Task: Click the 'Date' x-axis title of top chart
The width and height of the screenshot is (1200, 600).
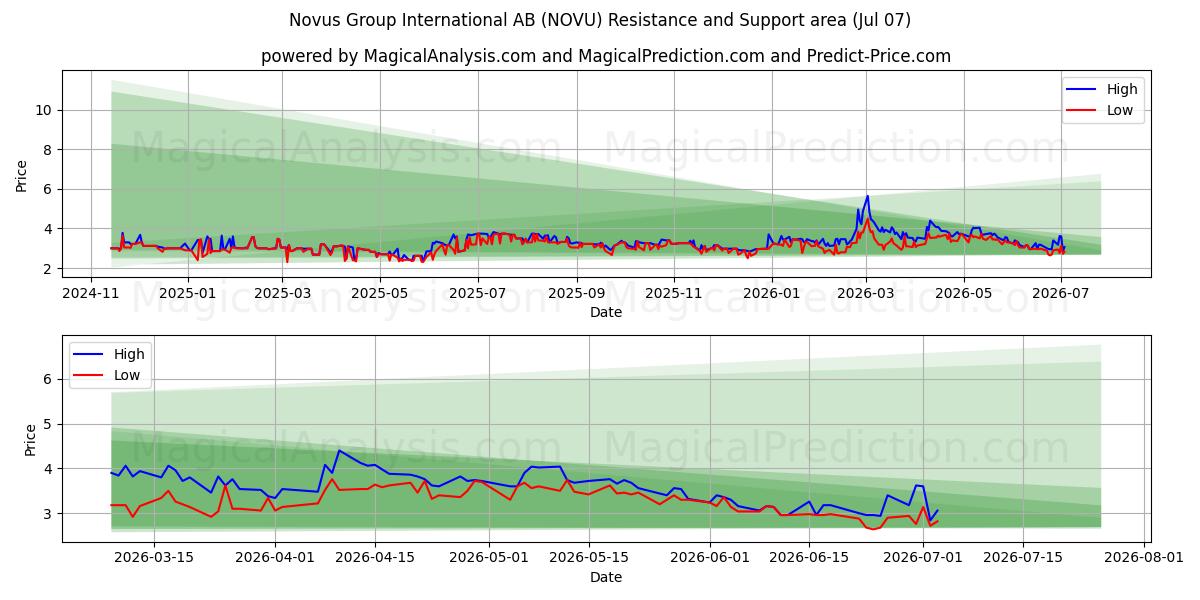Action: [x=606, y=312]
